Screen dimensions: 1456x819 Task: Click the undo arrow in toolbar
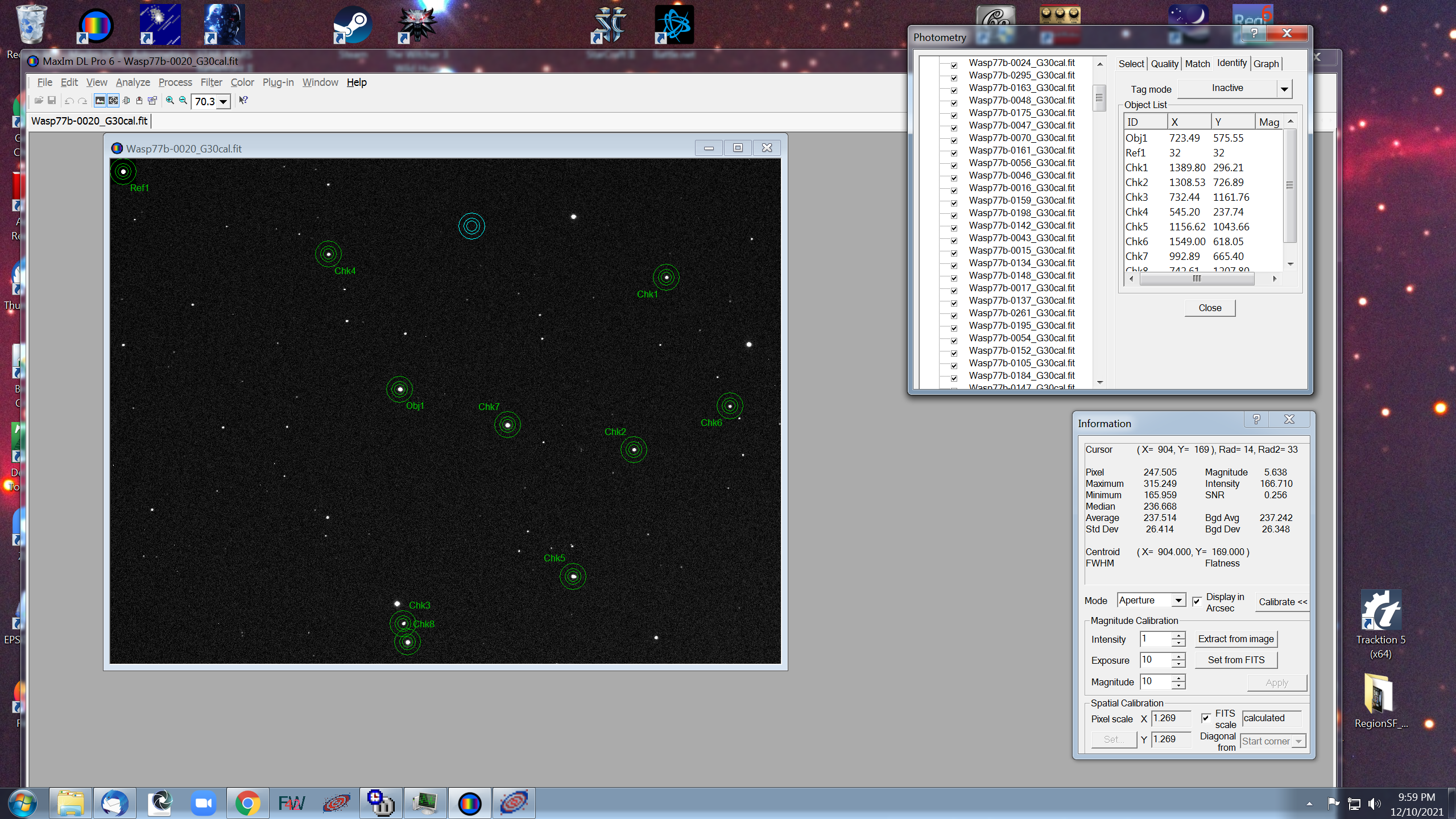pos(69,101)
